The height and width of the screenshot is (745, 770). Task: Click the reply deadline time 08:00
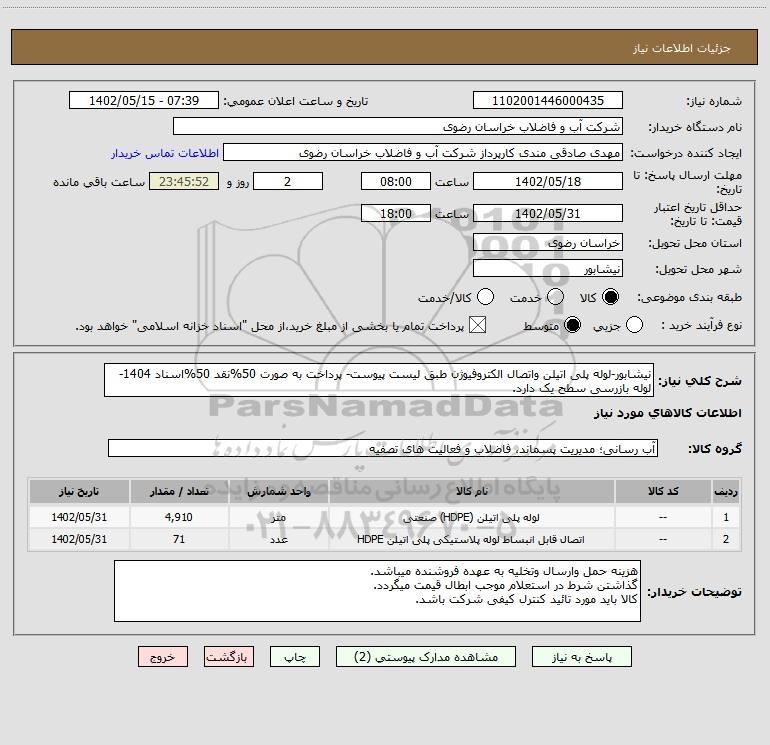click(x=396, y=181)
